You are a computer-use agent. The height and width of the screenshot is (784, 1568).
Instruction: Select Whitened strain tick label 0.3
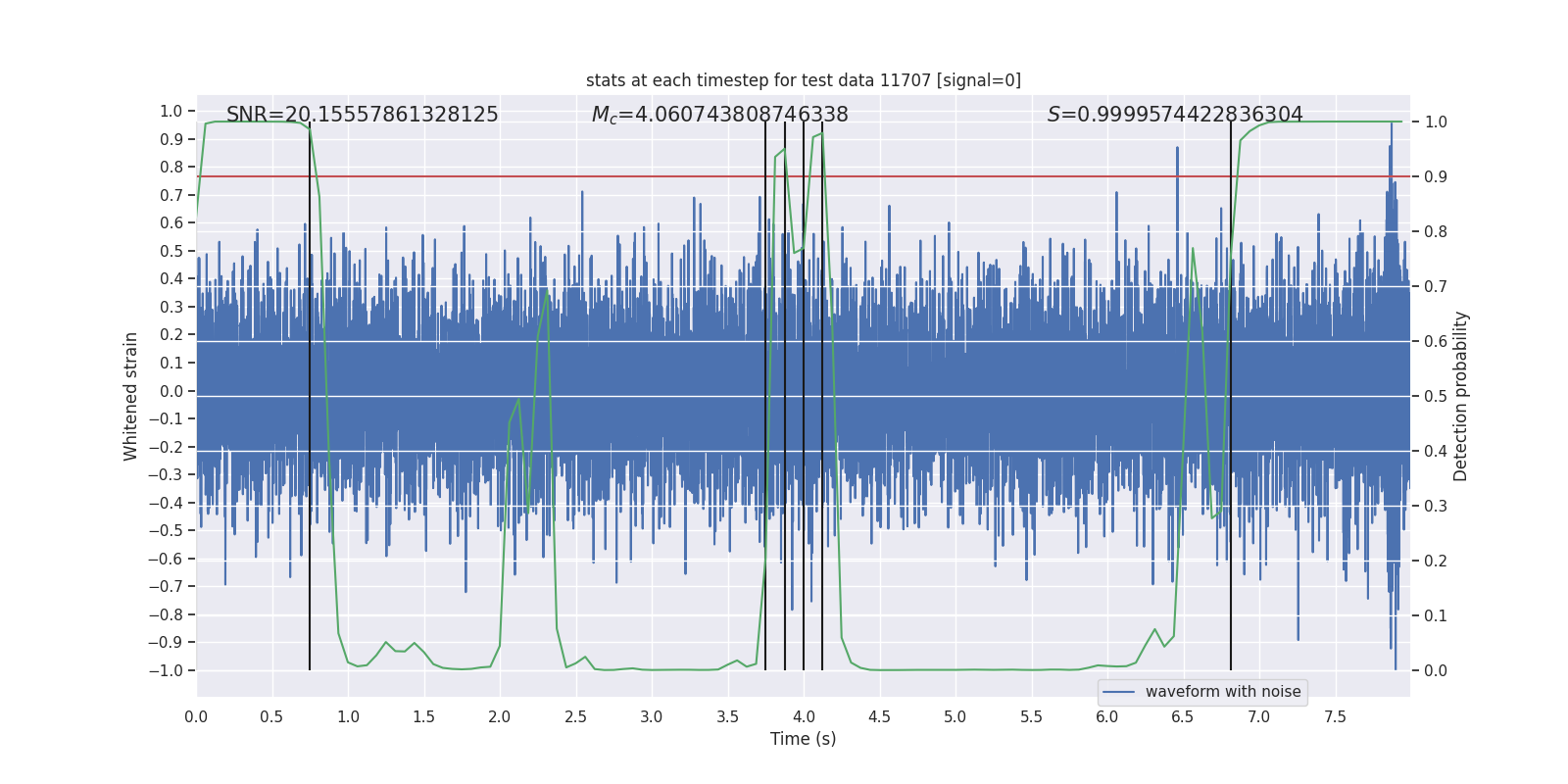point(171,307)
